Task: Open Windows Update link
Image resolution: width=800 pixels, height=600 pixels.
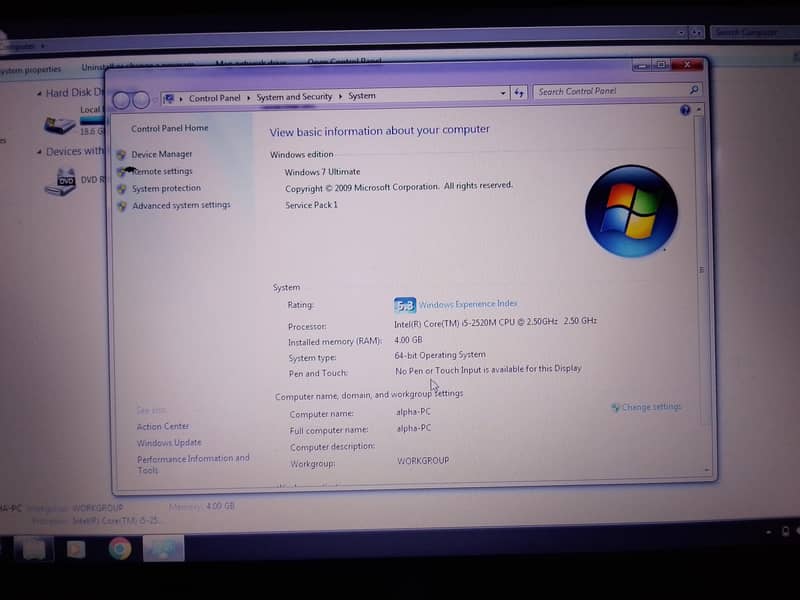Action: (169, 443)
